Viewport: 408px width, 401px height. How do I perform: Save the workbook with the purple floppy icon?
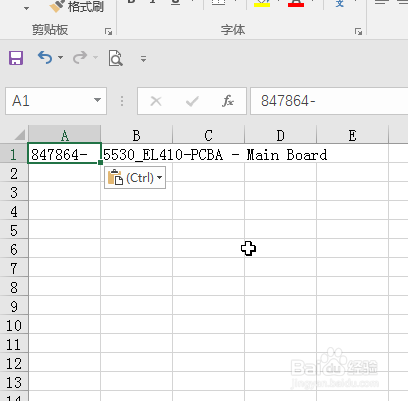pyautogui.click(x=16, y=58)
